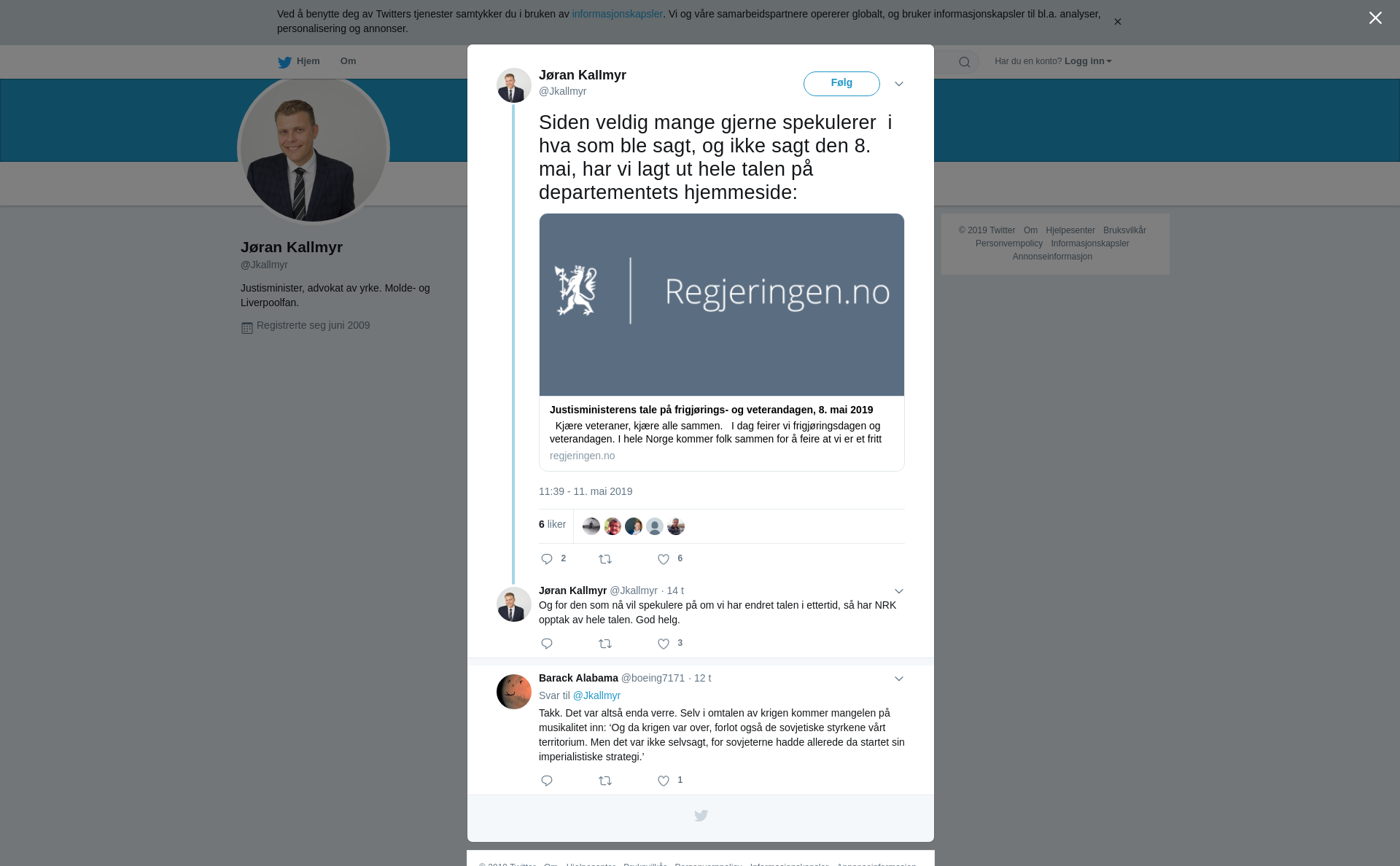Open the informasjonskapsler link in cookie banner

(617, 14)
